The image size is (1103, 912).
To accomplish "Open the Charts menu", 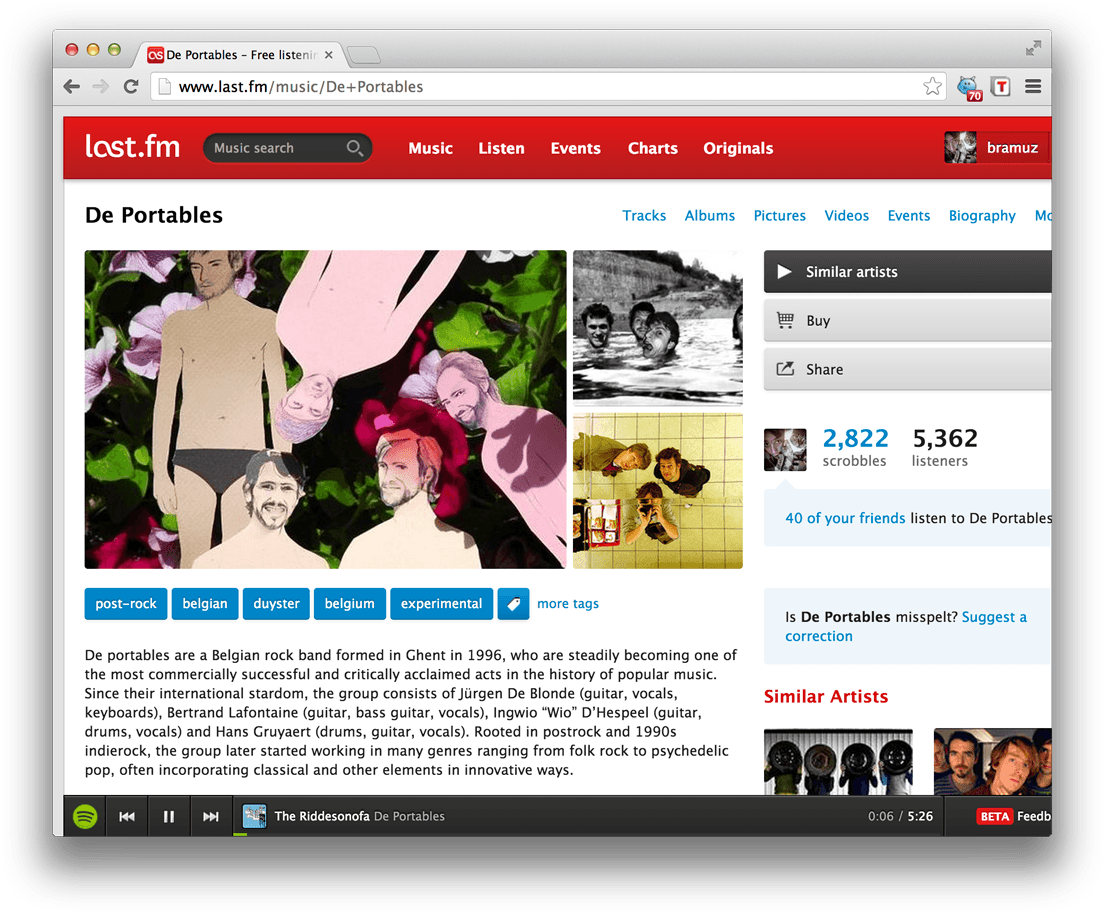I will (653, 148).
